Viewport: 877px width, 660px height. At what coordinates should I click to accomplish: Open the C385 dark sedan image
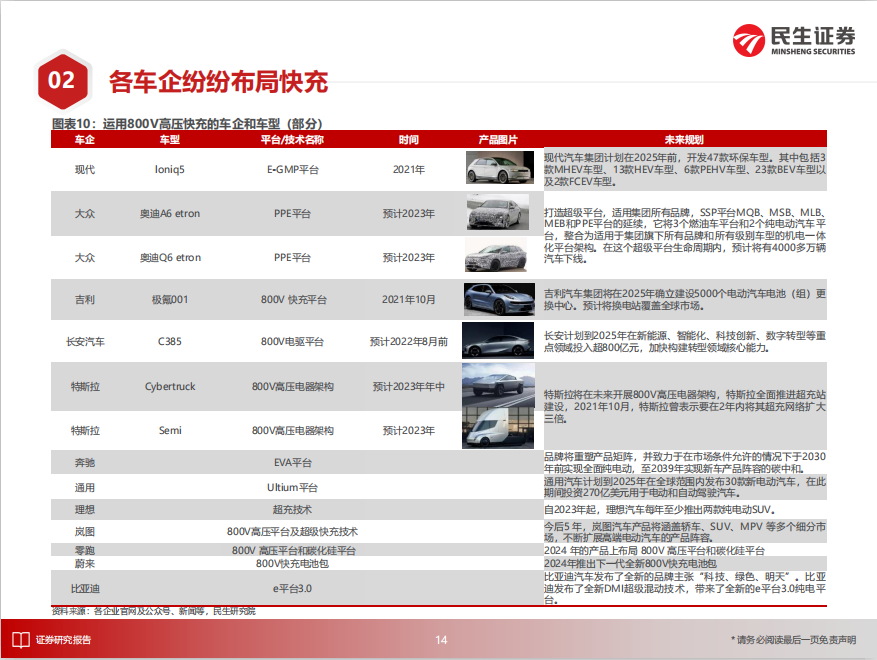[x=498, y=340]
